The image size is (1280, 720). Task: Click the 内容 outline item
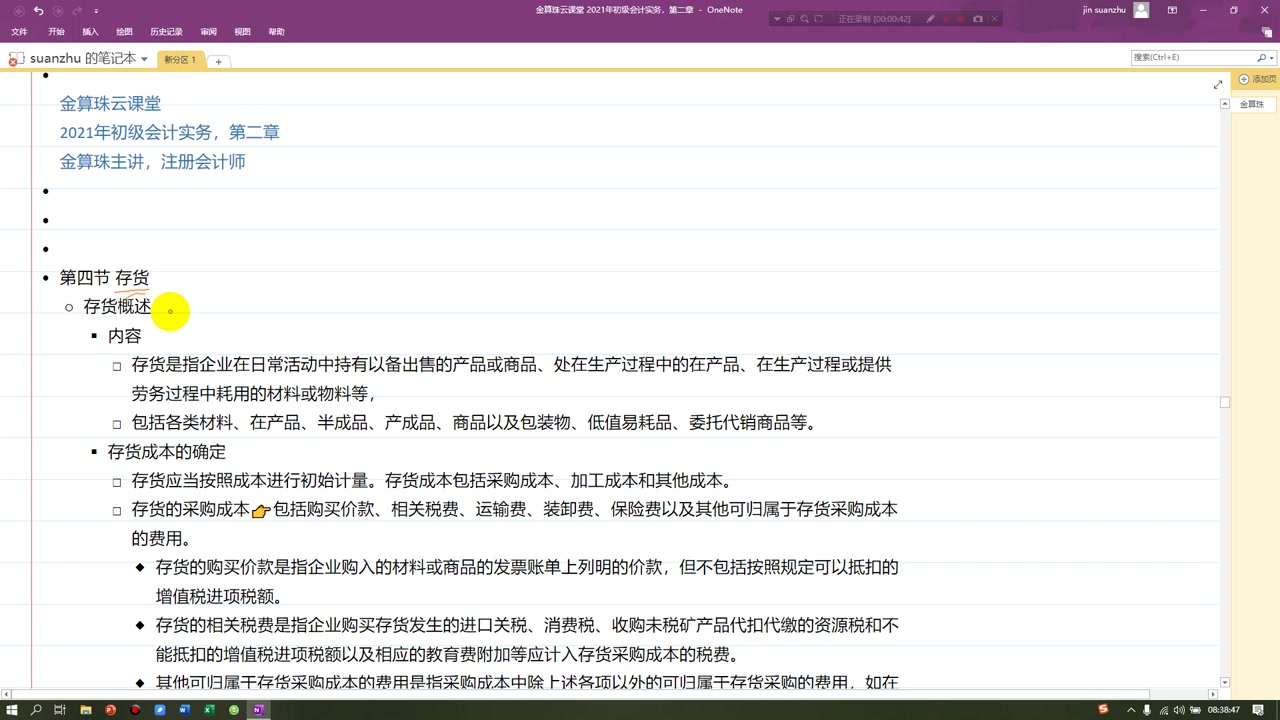click(124, 336)
